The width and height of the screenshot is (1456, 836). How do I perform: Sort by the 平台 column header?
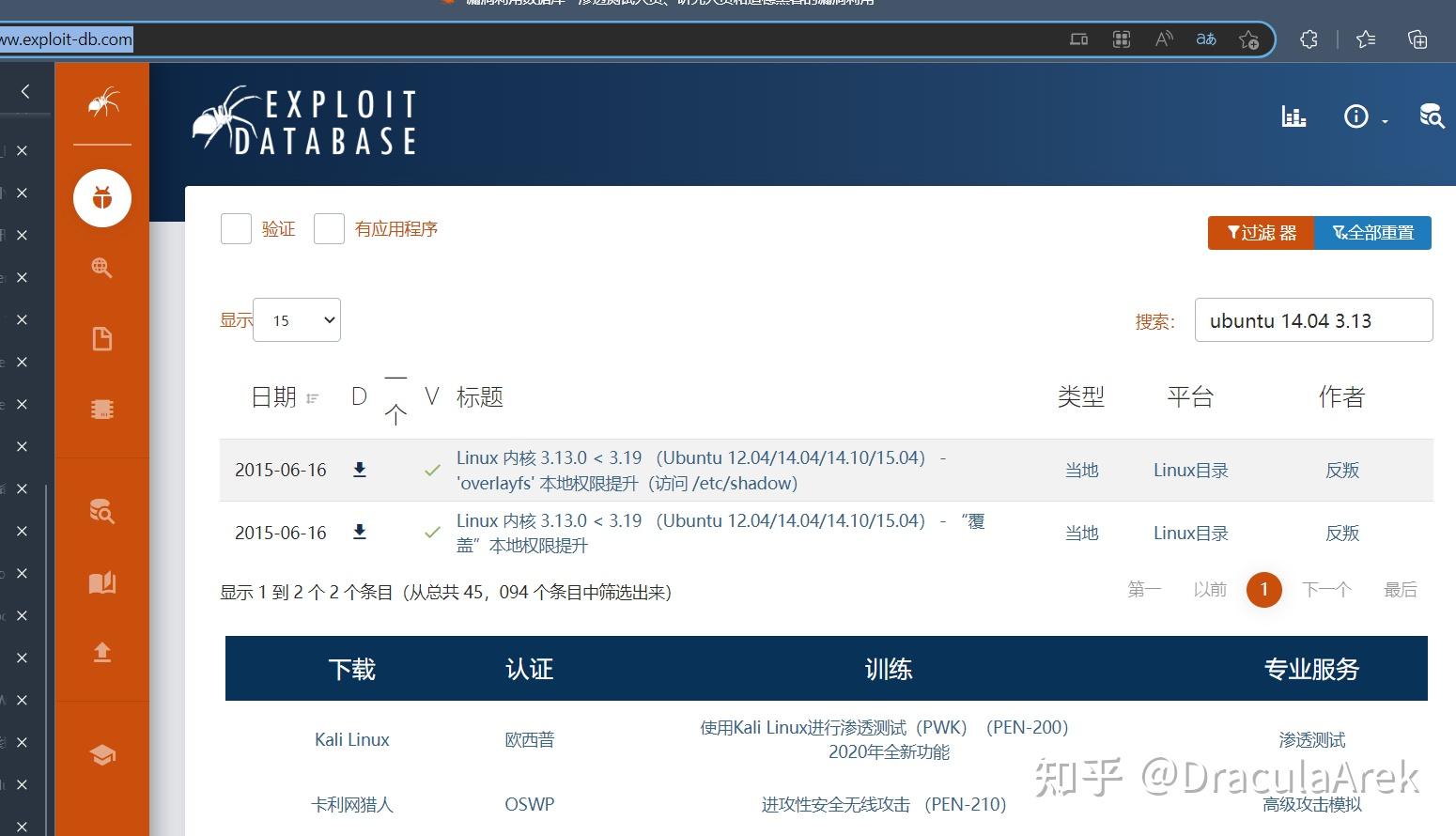pyautogui.click(x=1190, y=397)
